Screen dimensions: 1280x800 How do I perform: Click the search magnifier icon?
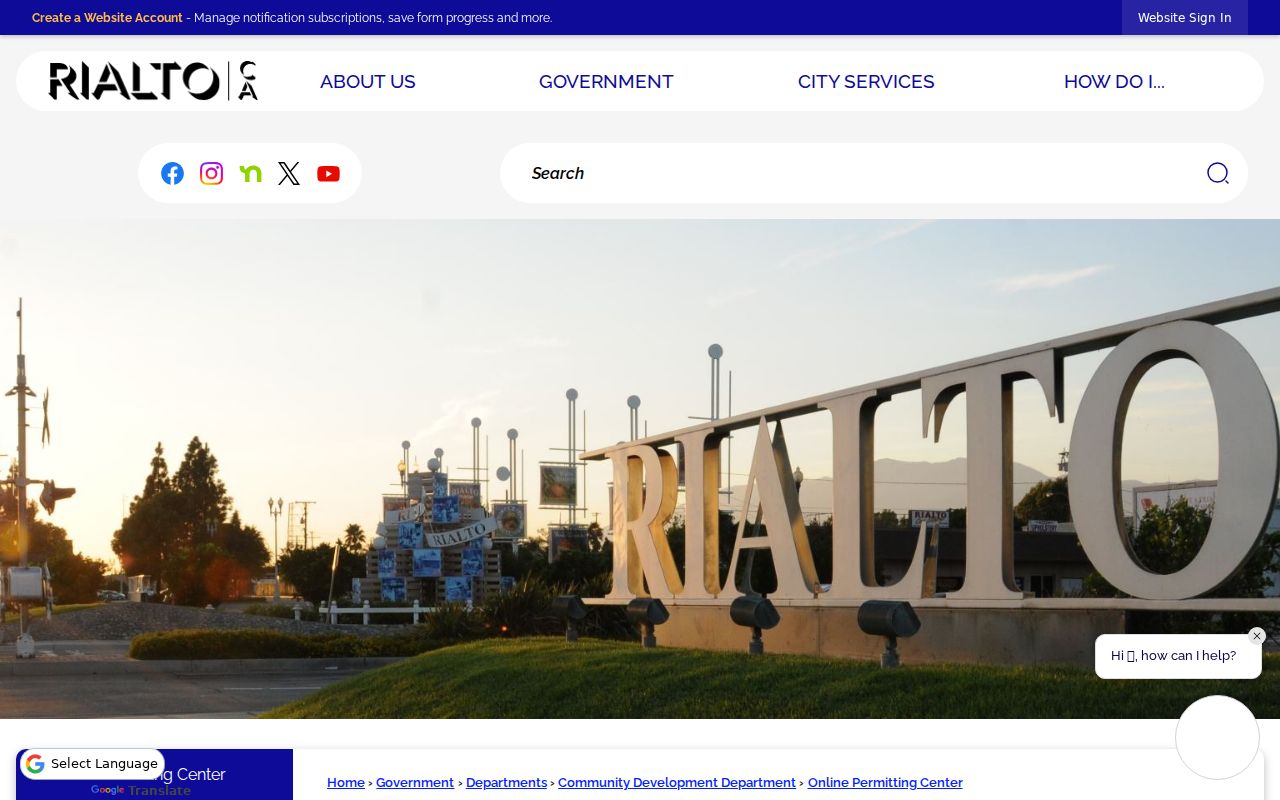coord(1217,173)
